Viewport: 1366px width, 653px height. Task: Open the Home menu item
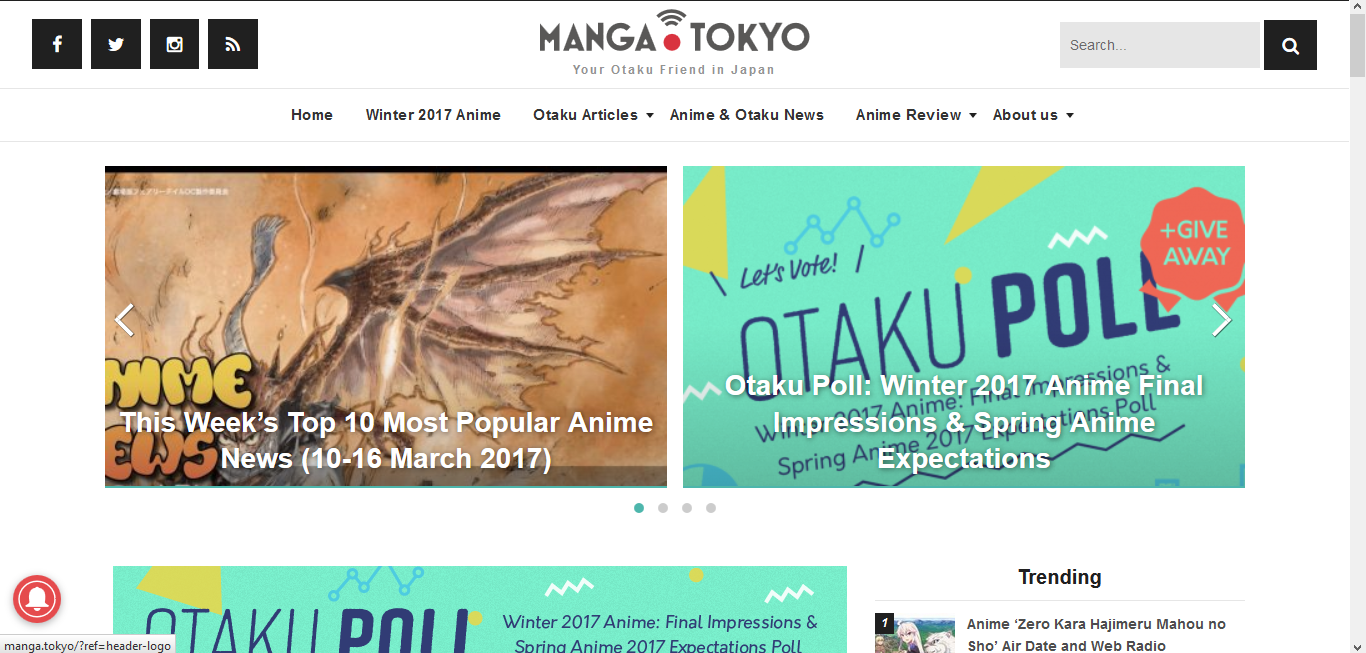[312, 115]
